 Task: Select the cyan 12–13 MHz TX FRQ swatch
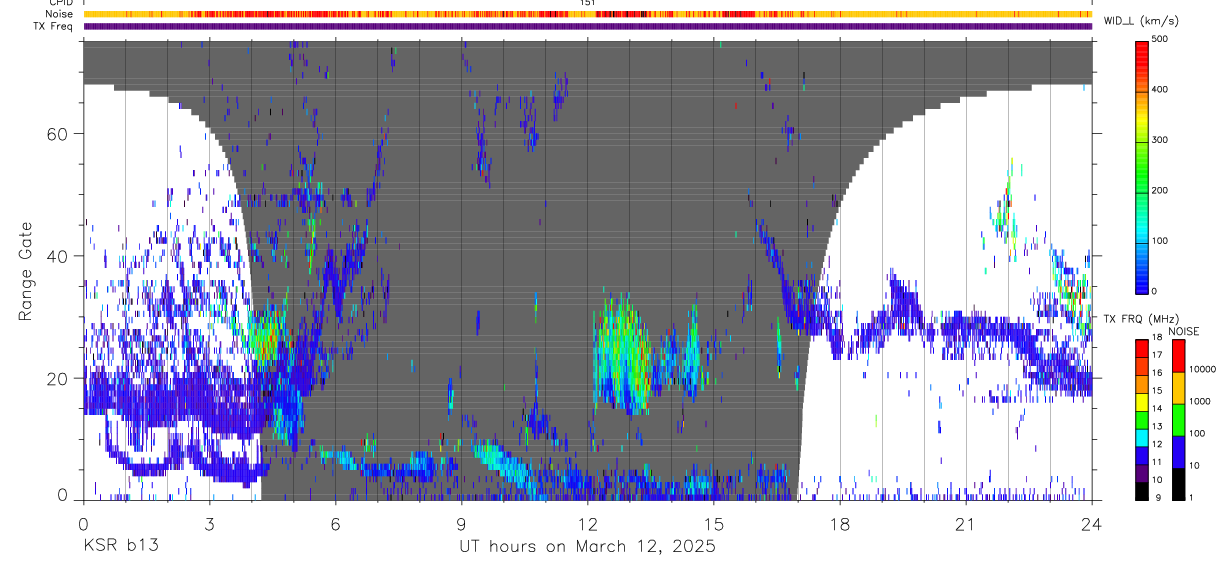point(1142,437)
